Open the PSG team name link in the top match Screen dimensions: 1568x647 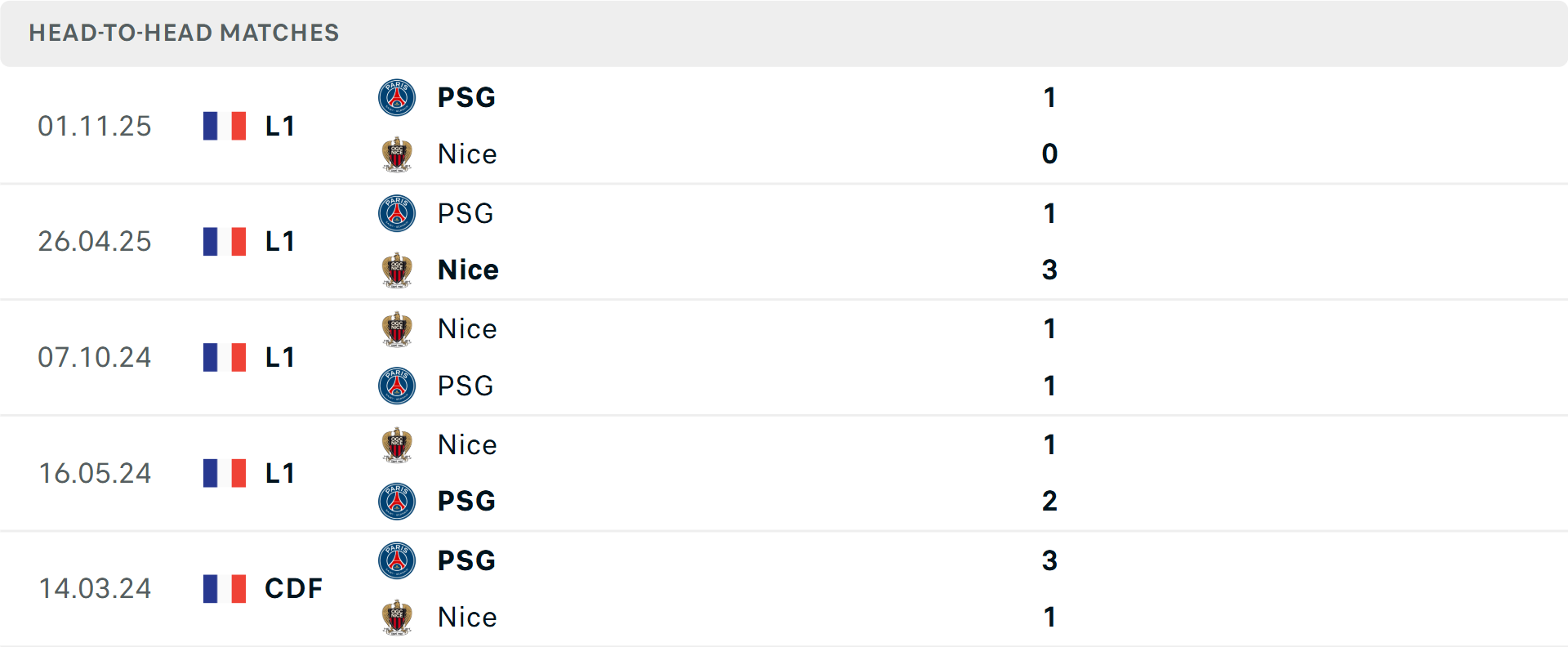pos(465,97)
